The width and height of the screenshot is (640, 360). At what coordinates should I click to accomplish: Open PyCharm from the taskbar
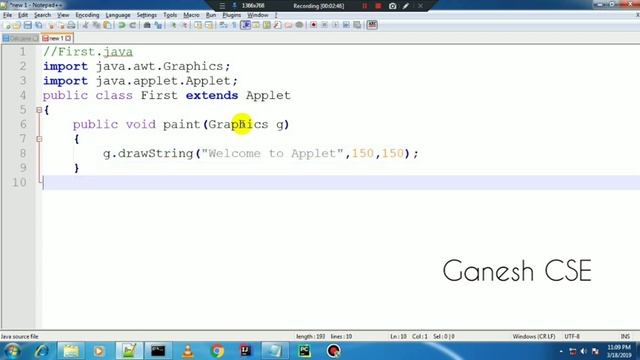coord(304,351)
